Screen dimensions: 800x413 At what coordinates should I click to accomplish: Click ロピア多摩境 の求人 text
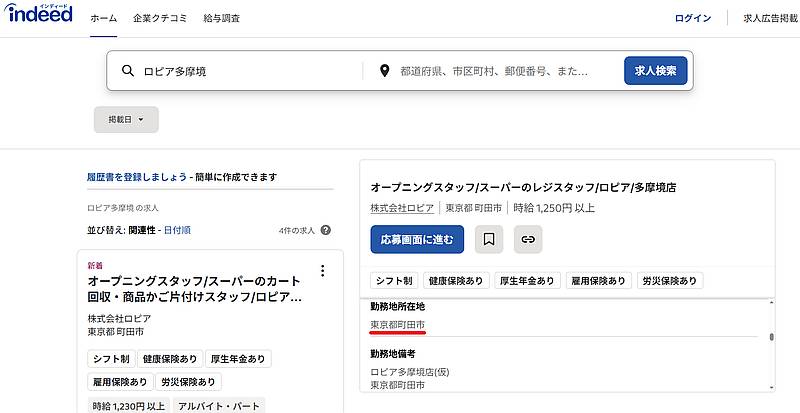click(122, 208)
